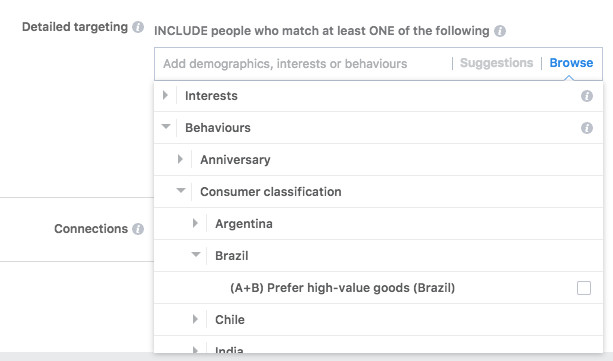Expand the Argentina arrow
The width and height of the screenshot is (613, 361).
[195, 223]
